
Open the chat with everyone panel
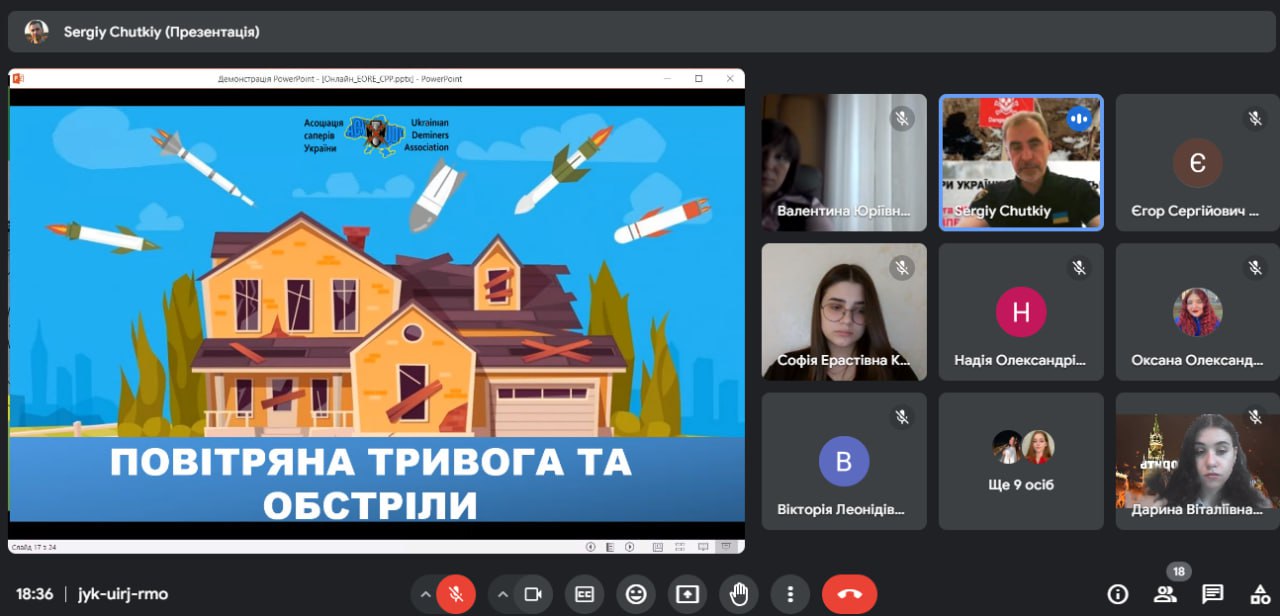pos(1212,594)
